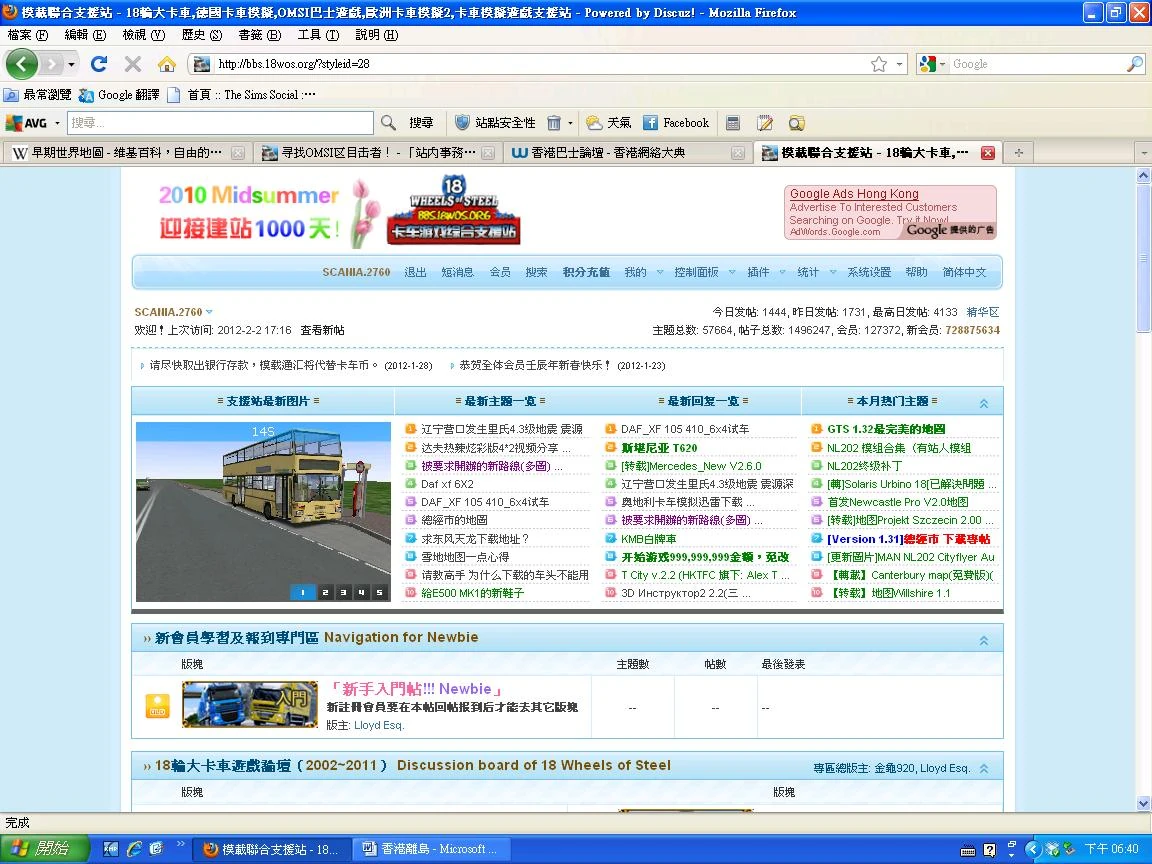Open the Google Ads Hong Kong advertisement
Screen dimensions: 1152x864
coord(854,193)
